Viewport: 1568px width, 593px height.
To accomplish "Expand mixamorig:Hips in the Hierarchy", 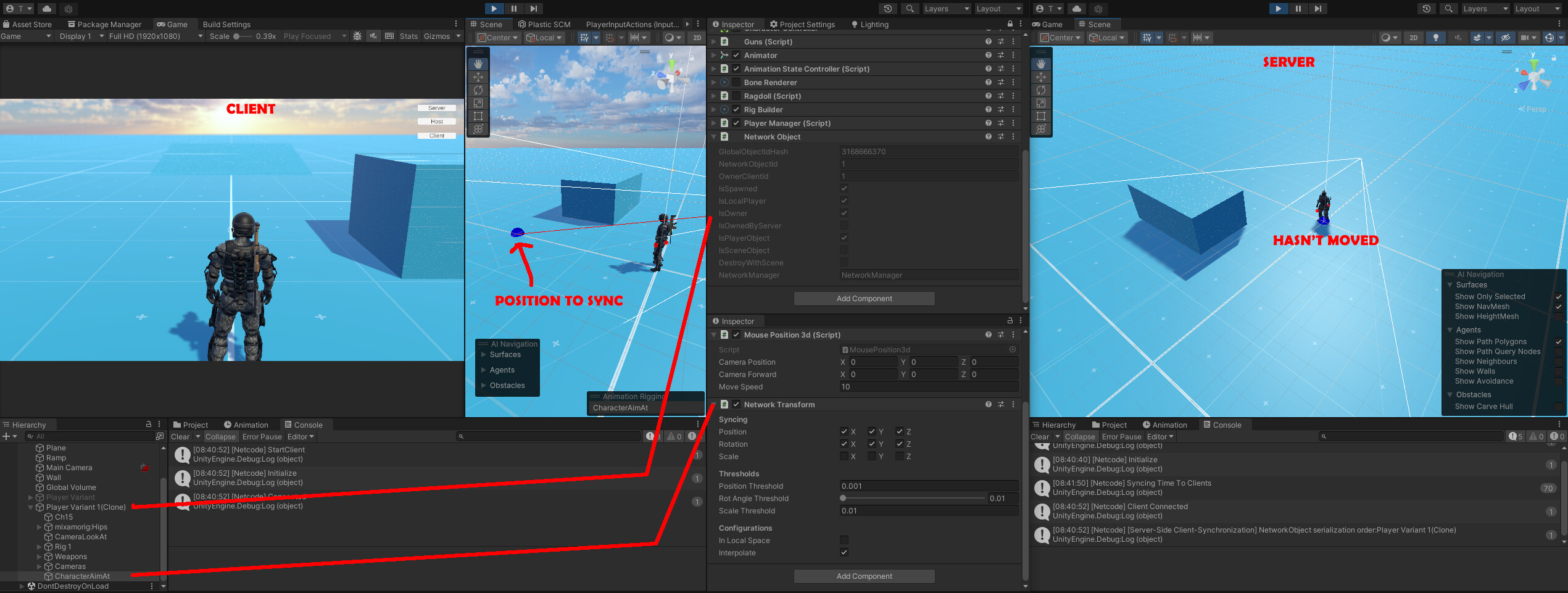I will tap(39, 527).
